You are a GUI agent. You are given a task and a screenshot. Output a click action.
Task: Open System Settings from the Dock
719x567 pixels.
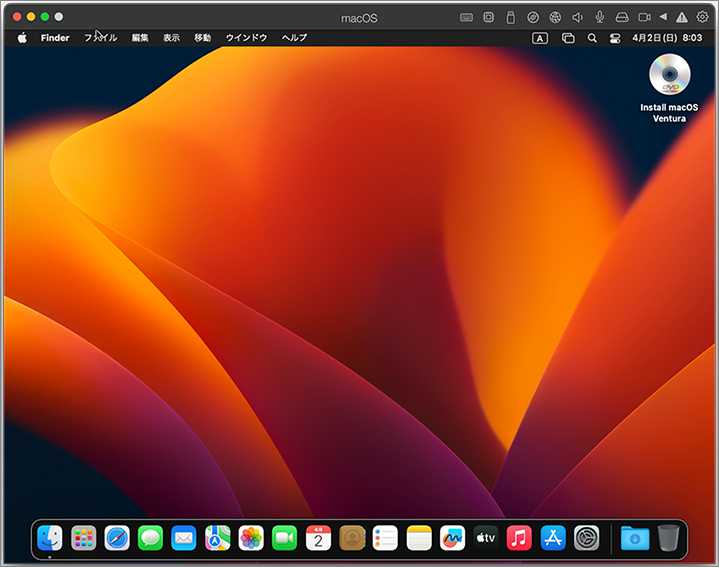(586, 538)
